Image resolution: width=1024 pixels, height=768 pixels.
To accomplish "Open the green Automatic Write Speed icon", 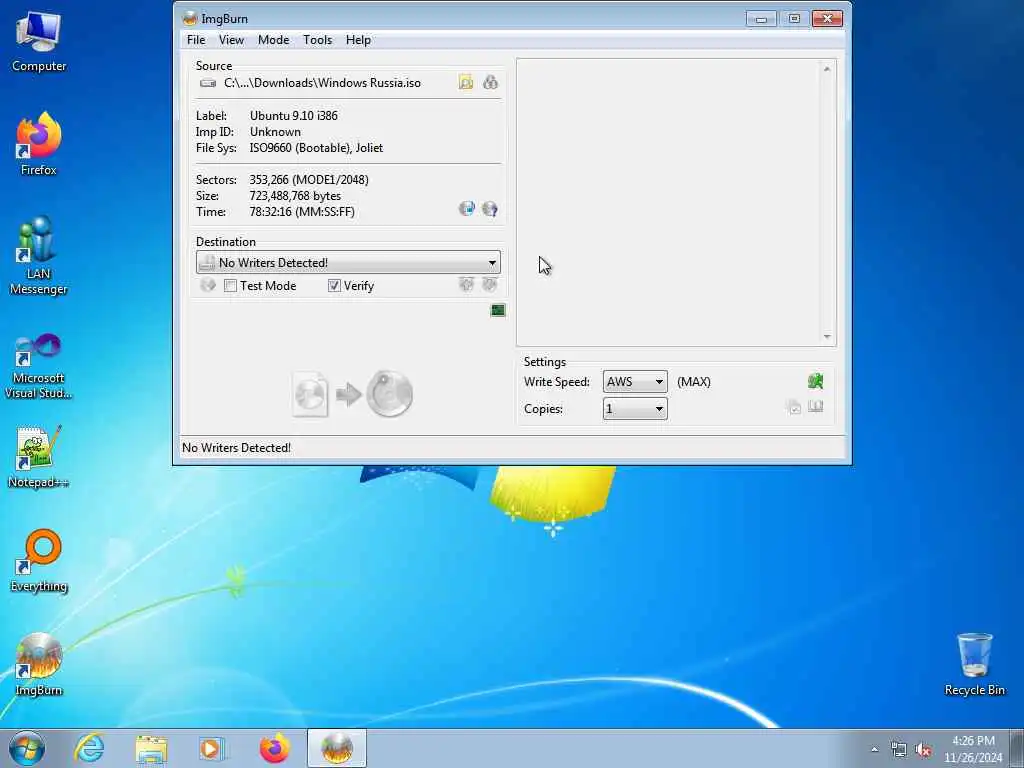I will point(815,381).
